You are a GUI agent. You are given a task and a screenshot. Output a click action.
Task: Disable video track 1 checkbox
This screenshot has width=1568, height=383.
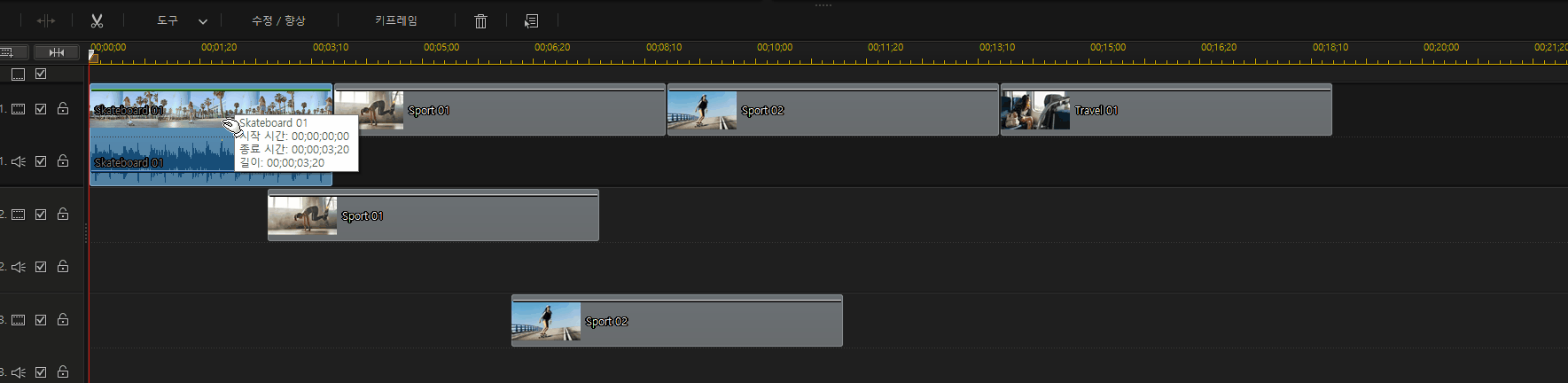(41, 109)
